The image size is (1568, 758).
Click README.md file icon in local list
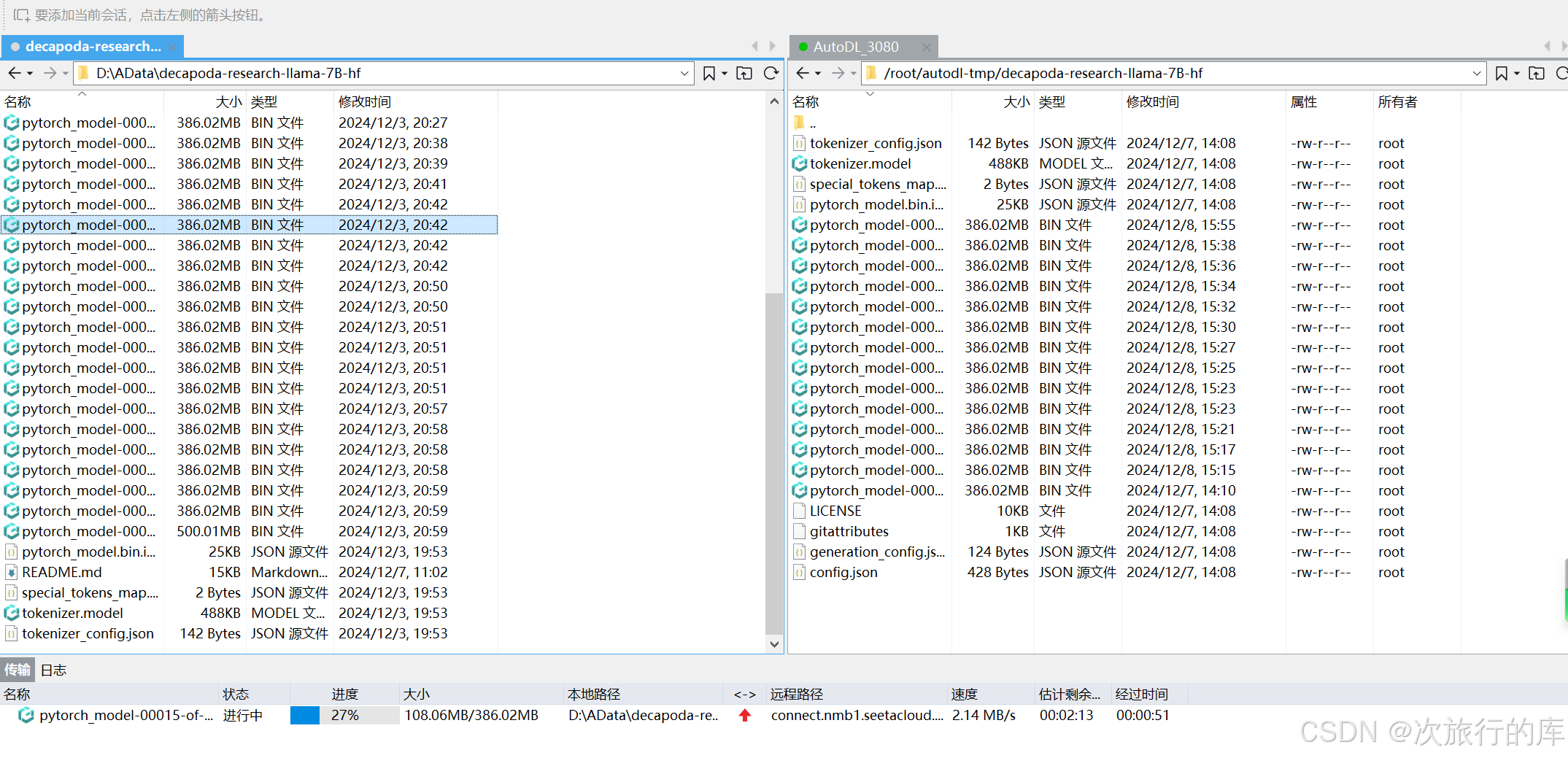(12, 573)
